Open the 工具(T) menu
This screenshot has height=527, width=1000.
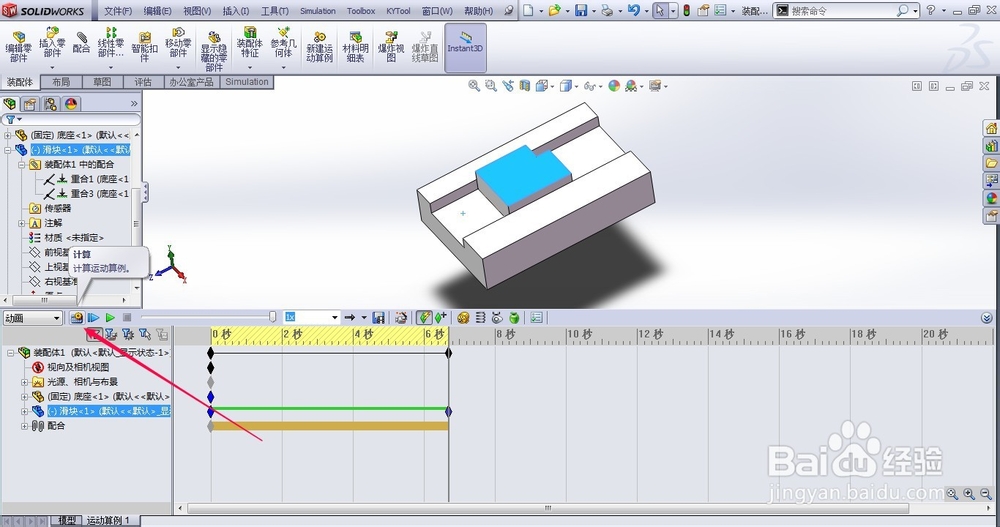coord(275,11)
